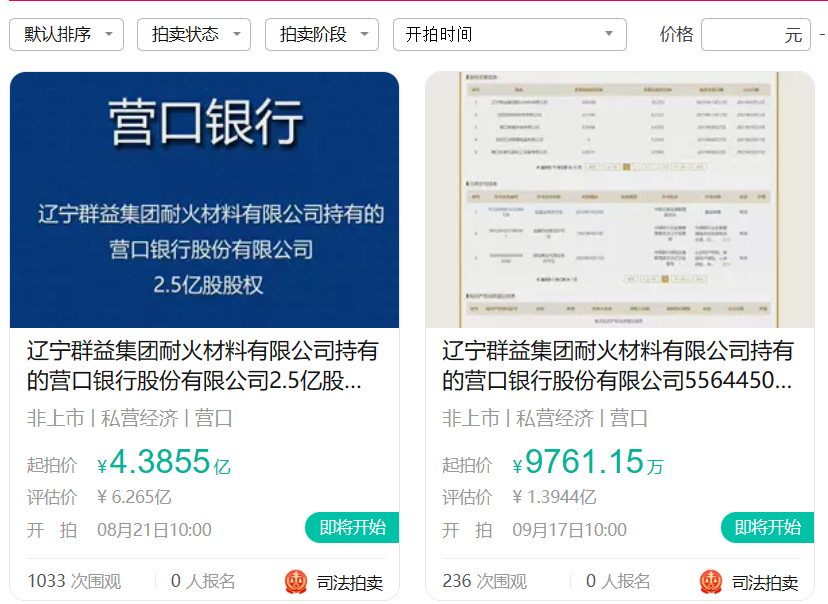Select starting price ¥4.3855亿
The height and width of the screenshot is (604, 828).
164,462
